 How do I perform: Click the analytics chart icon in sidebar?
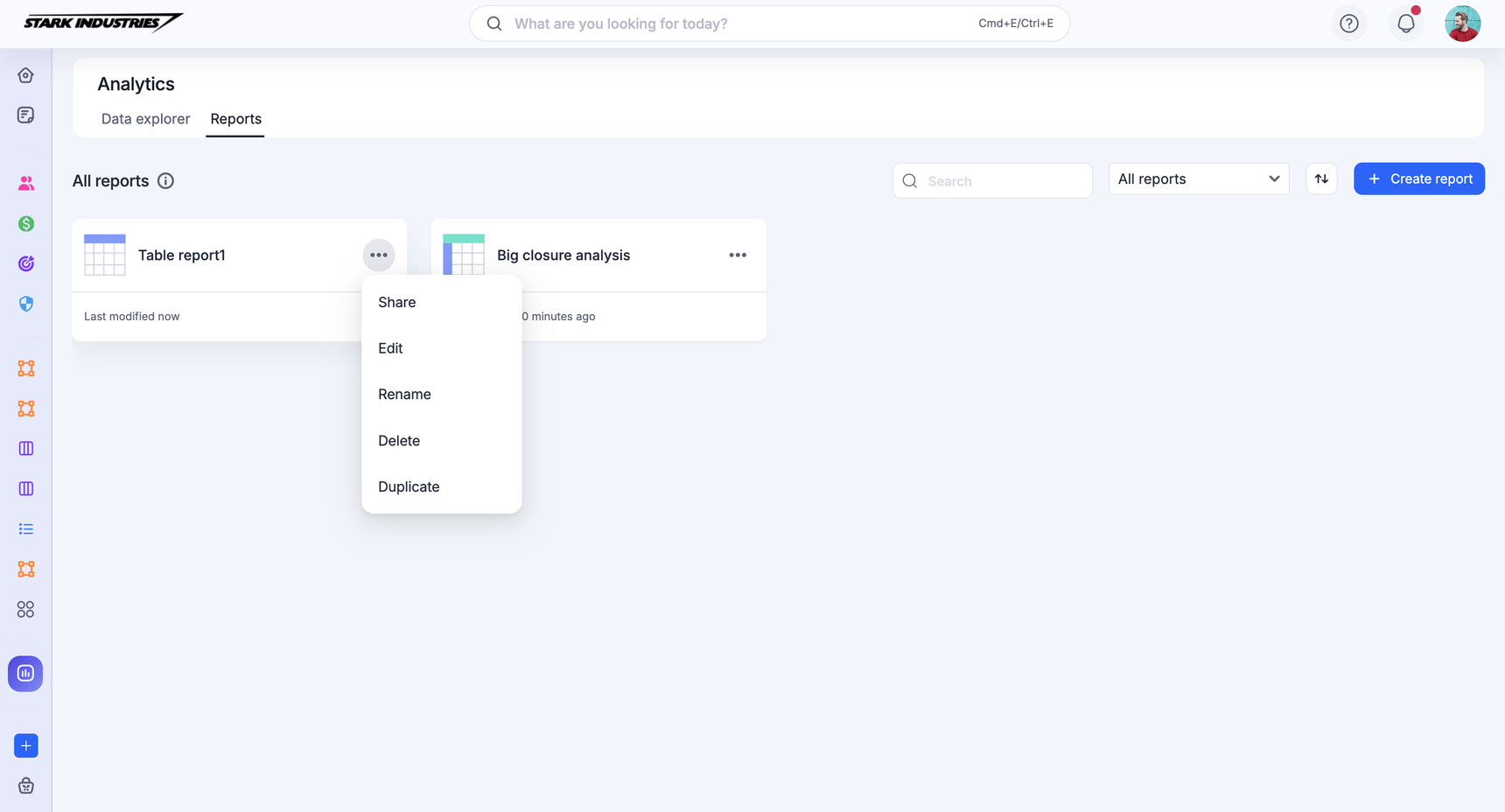pyautogui.click(x=25, y=674)
